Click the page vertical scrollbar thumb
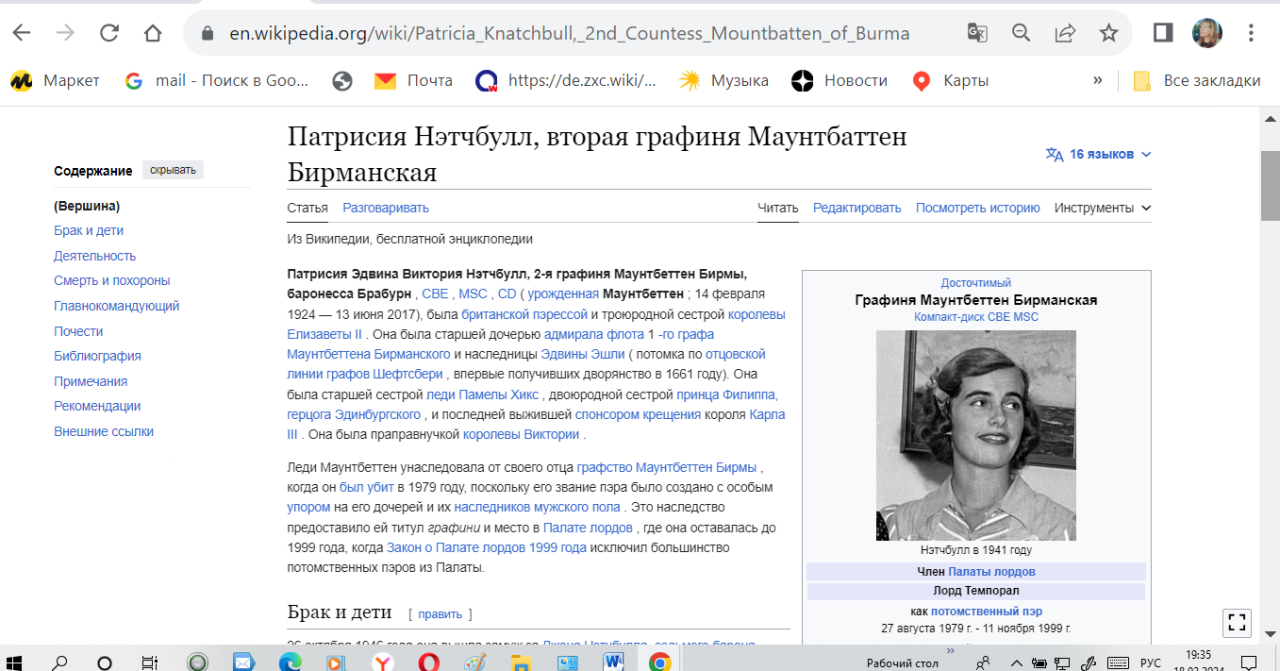 click(1270, 185)
